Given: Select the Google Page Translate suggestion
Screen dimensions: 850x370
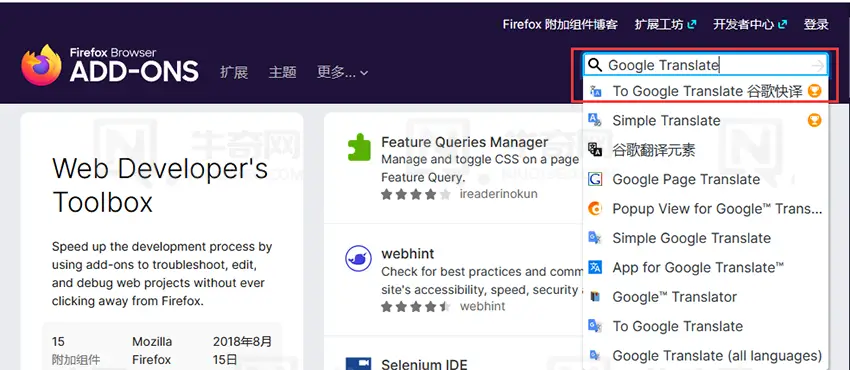Looking at the screenshot, I should point(706,179).
